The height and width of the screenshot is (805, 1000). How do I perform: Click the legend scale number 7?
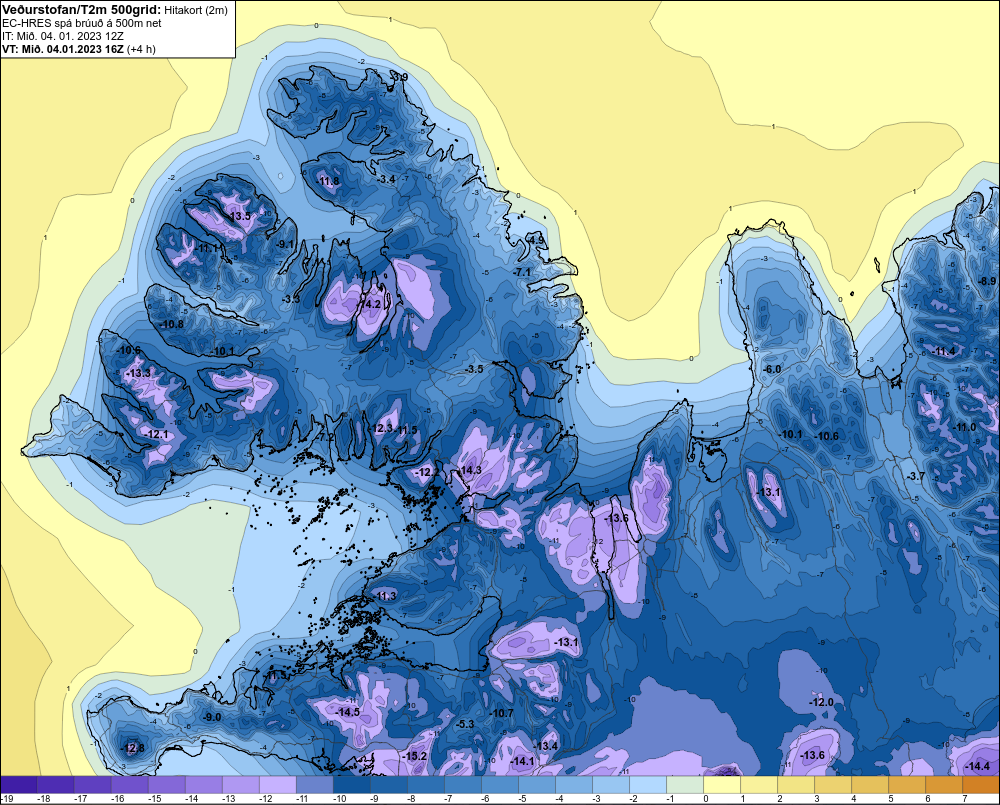tap(966, 799)
